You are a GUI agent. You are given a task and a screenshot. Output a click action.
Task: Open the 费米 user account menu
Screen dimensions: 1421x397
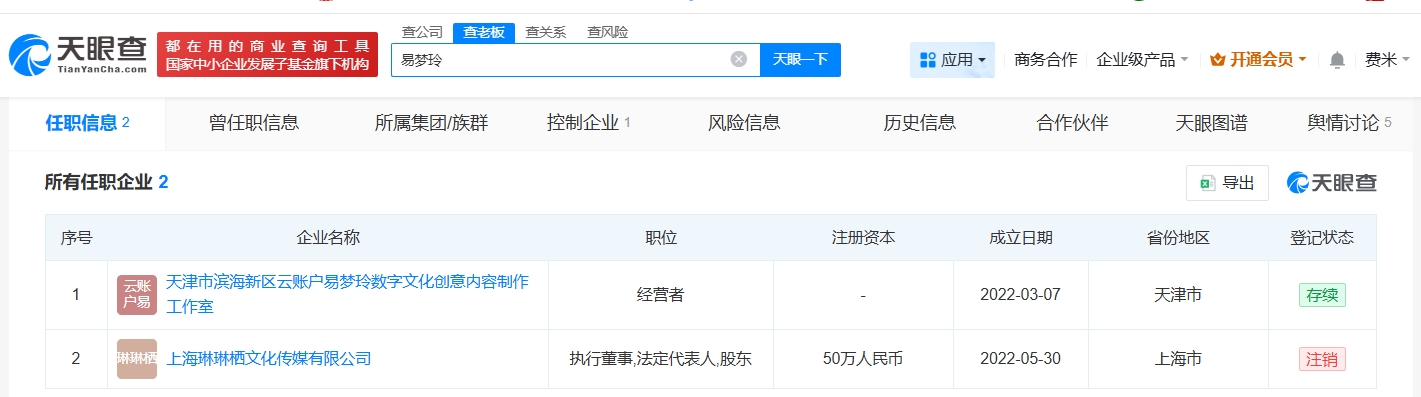[1387, 60]
